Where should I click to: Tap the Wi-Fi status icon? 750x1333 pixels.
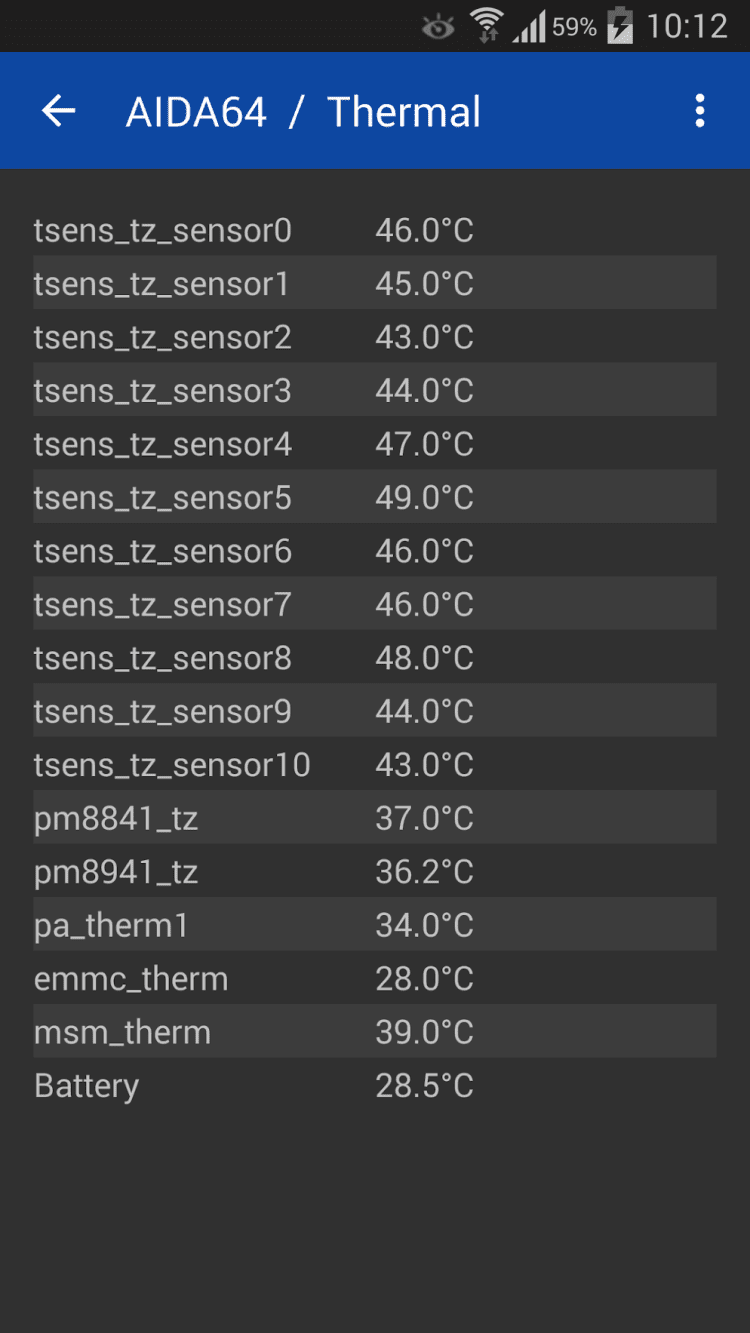coord(487,26)
